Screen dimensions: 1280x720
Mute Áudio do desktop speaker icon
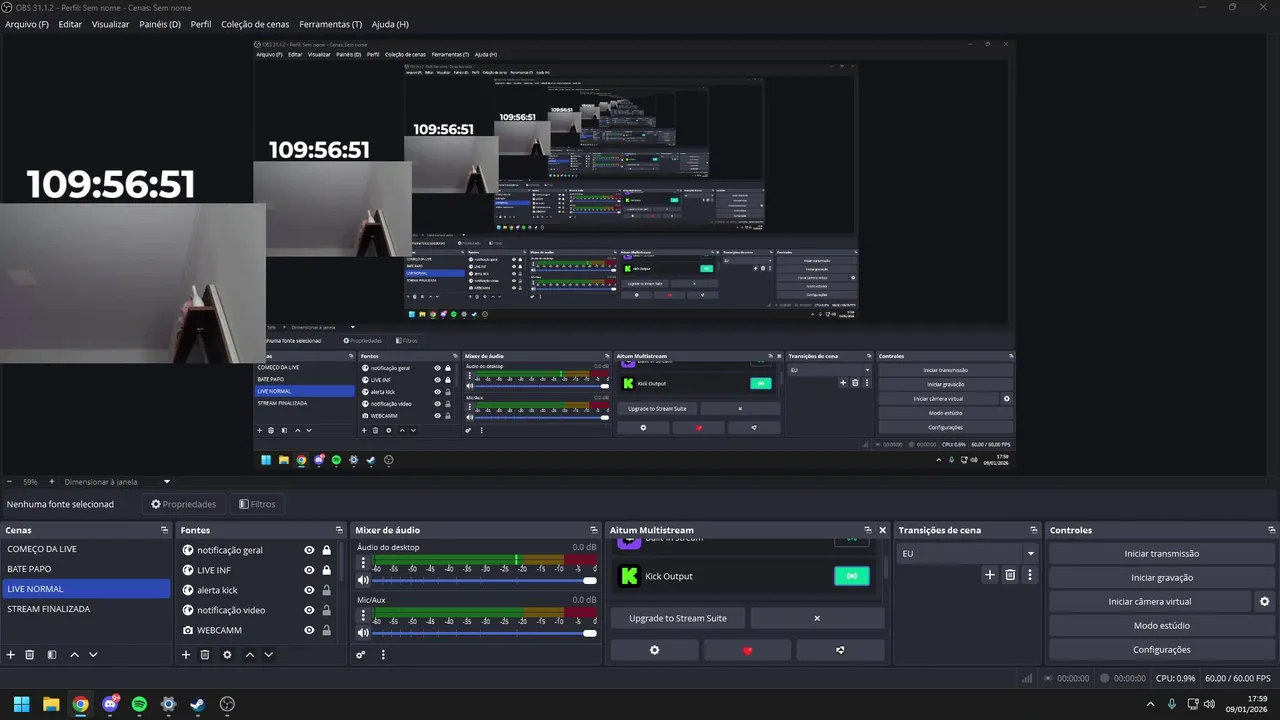coord(363,580)
